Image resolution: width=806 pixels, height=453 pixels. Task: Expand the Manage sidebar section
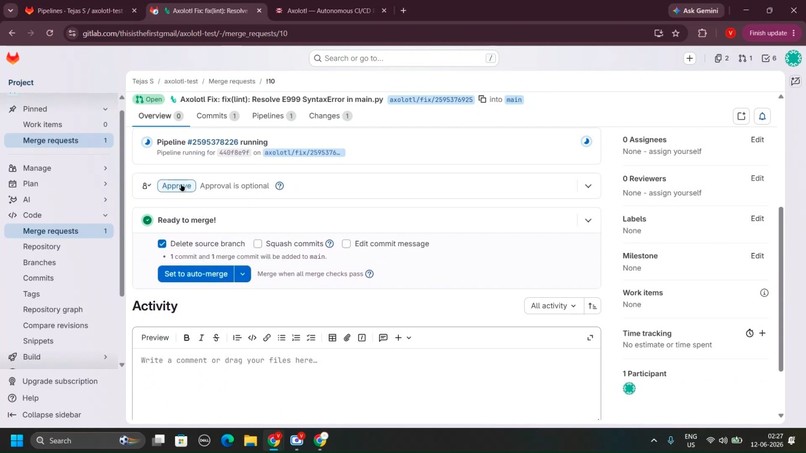pos(105,168)
